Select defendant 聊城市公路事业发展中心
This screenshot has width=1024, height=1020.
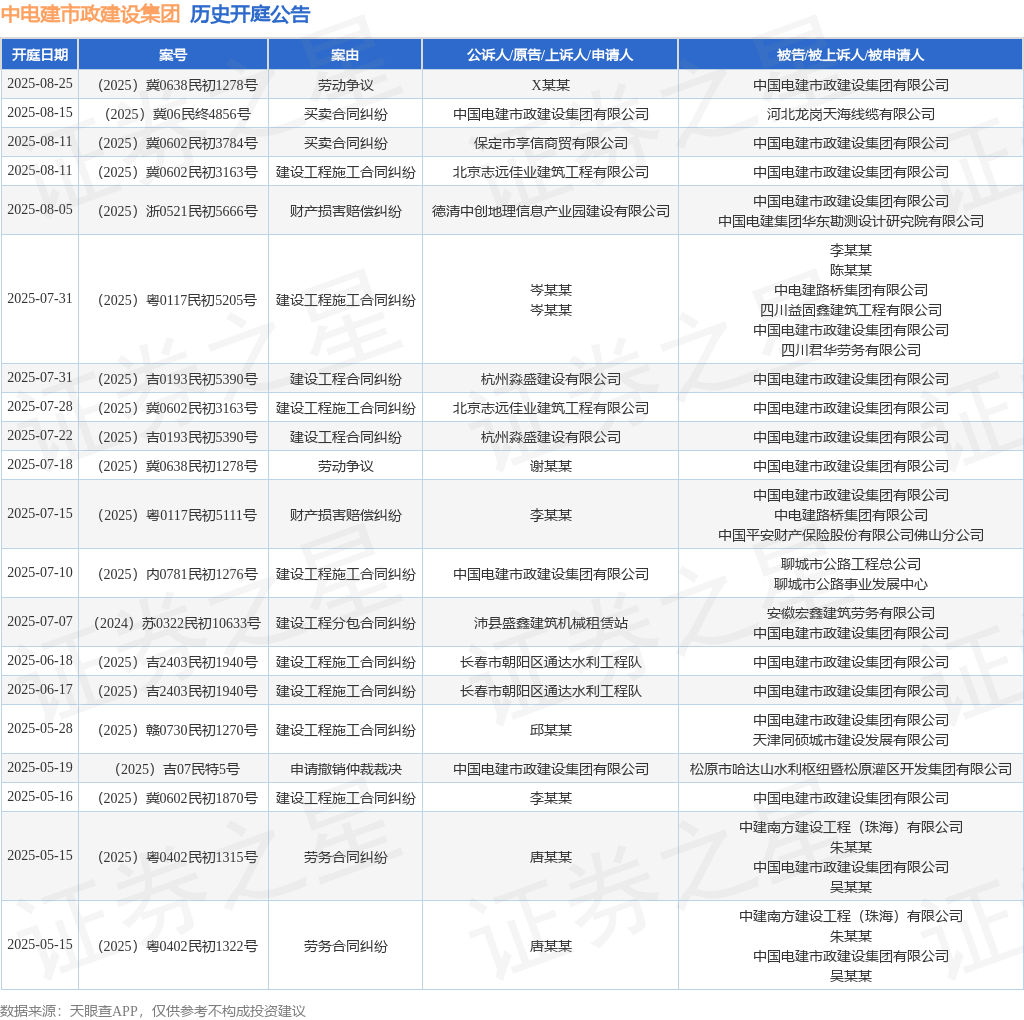(x=851, y=584)
